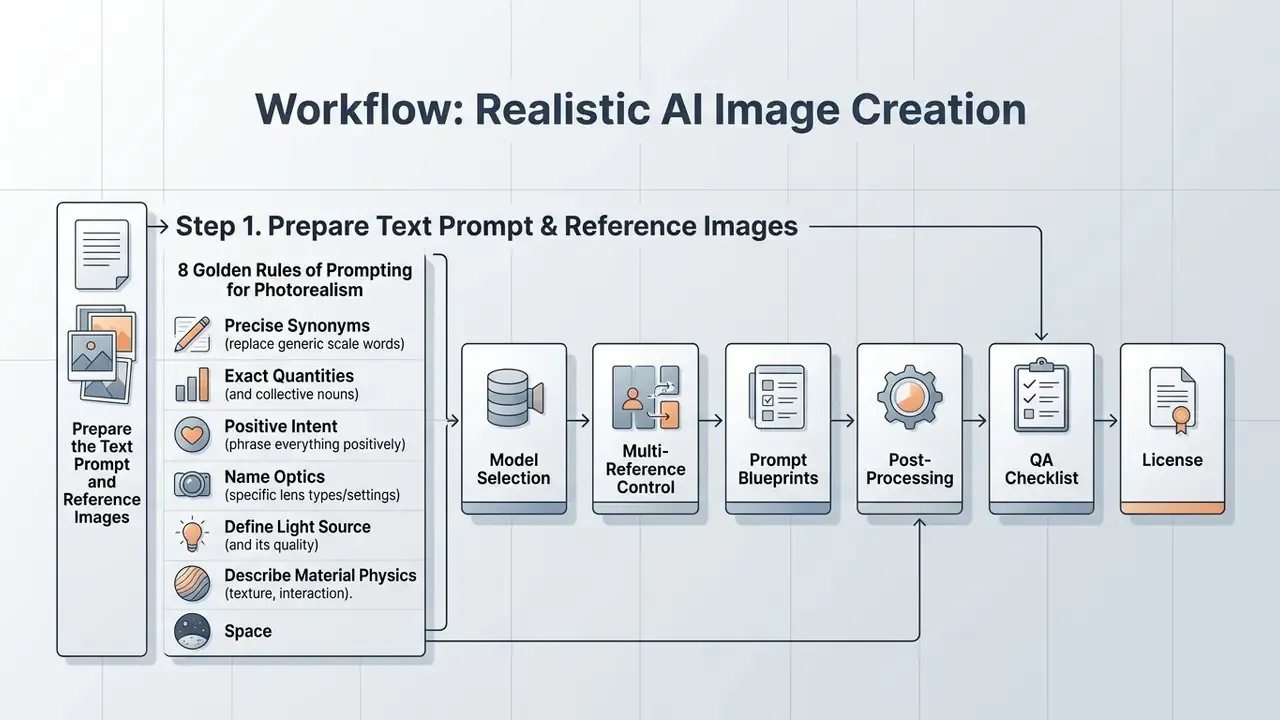Open the certificate icon above License
Viewport: 1280px width, 720px height.
(x=1173, y=400)
